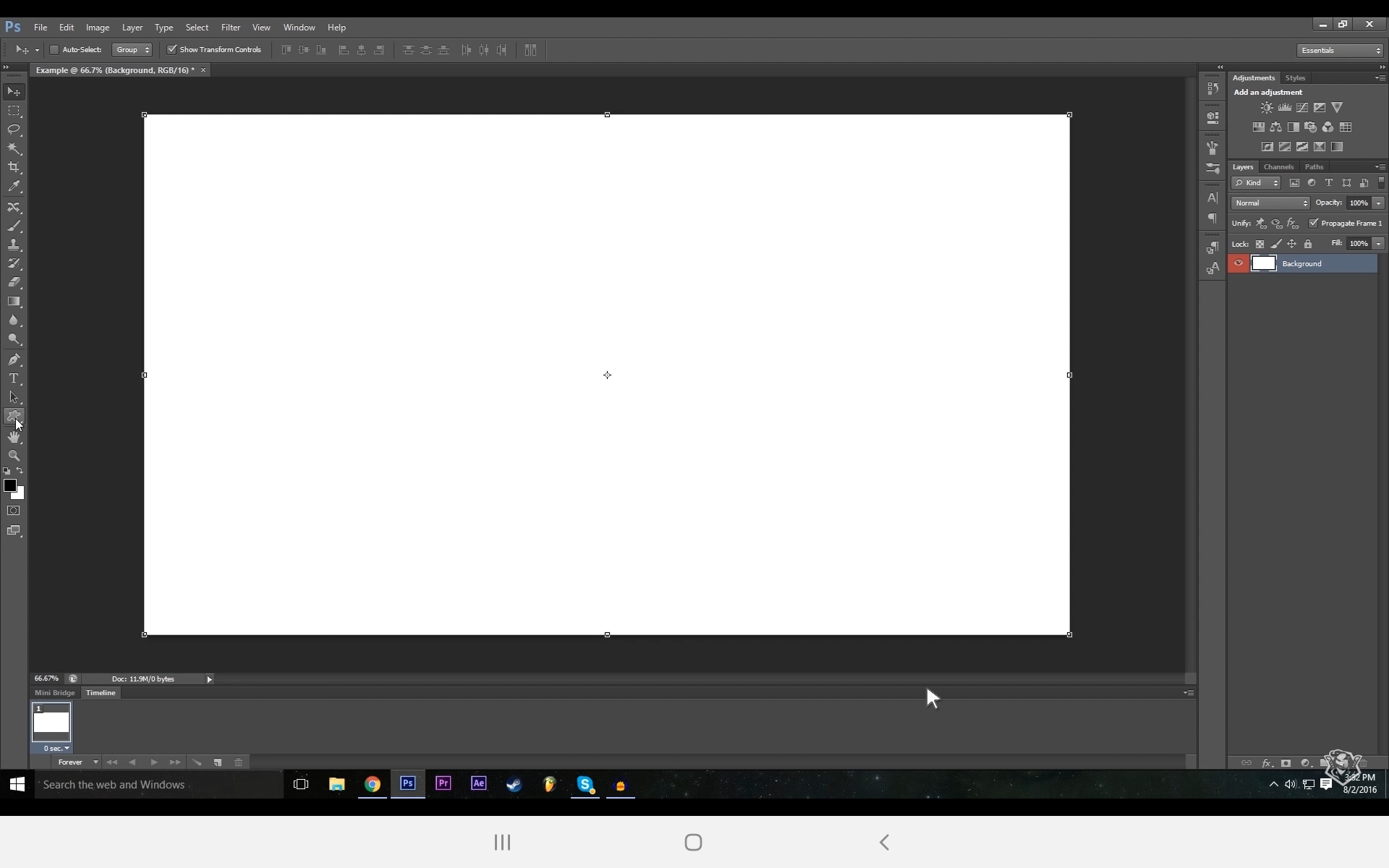Click the foreground color swatch
1389x868 pixels.
tap(9, 486)
